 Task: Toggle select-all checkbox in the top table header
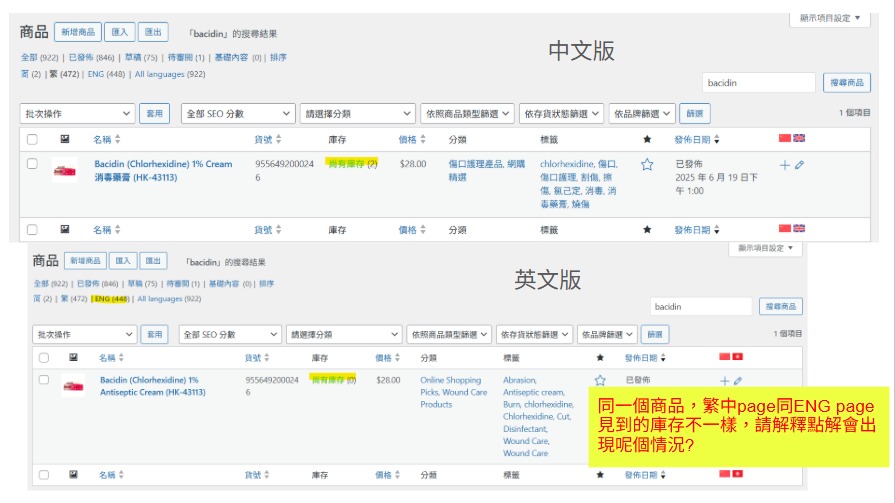point(32,139)
